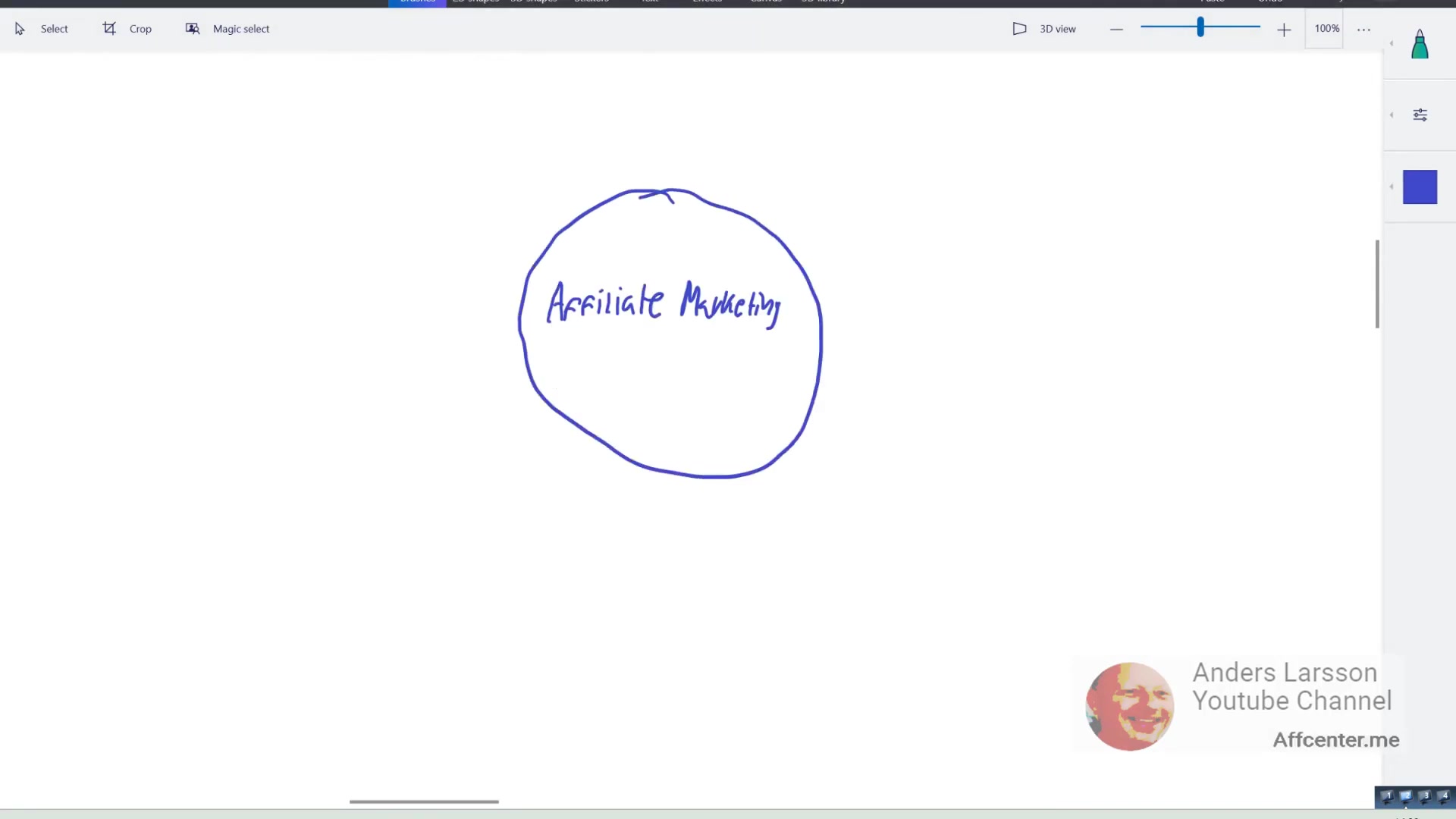Open the Magic select tool

(x=227, y=29)
